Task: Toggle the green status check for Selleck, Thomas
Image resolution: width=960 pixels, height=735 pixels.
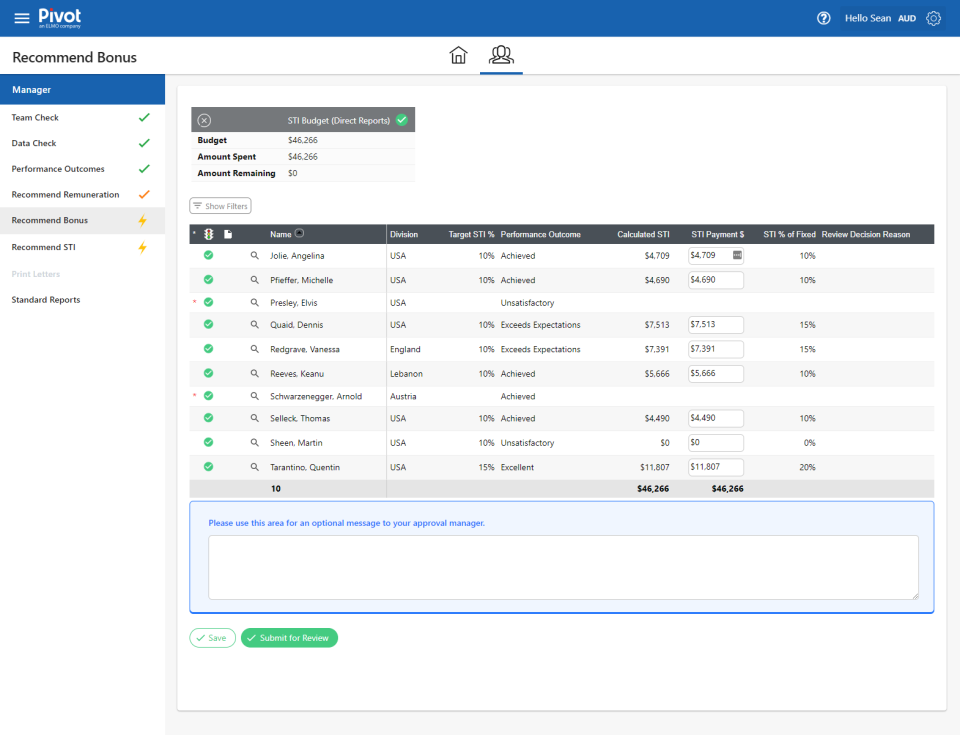Action: [x=208, y=418]
